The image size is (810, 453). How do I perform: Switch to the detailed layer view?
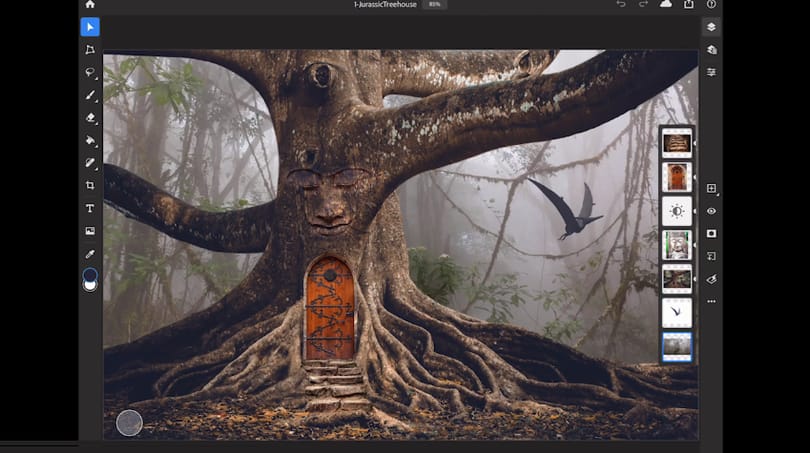click(711, 50)
